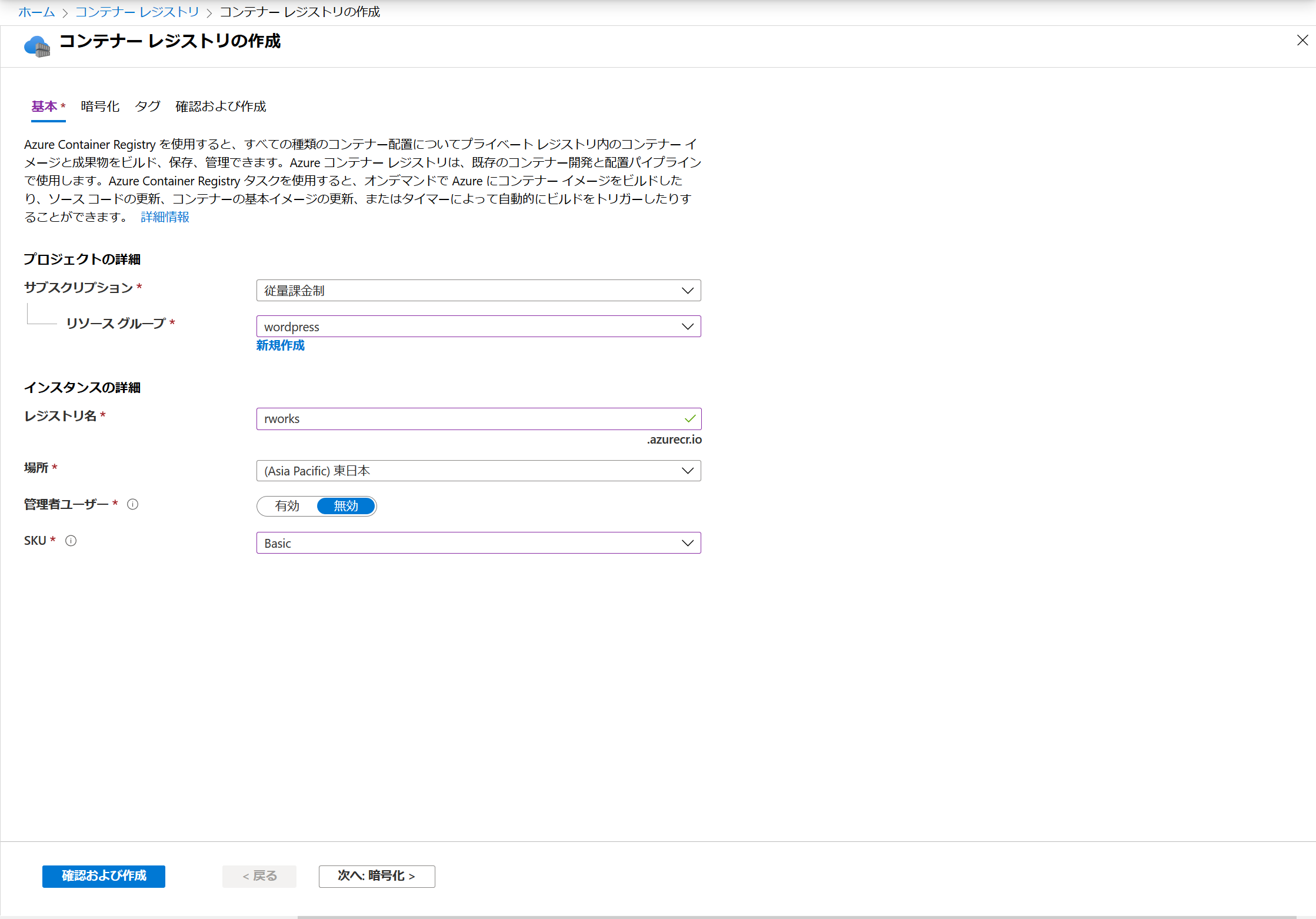1316x919 pixels.
Task: Open the リソース グループ dropdown showing wordpress
Action: [478, 327]
